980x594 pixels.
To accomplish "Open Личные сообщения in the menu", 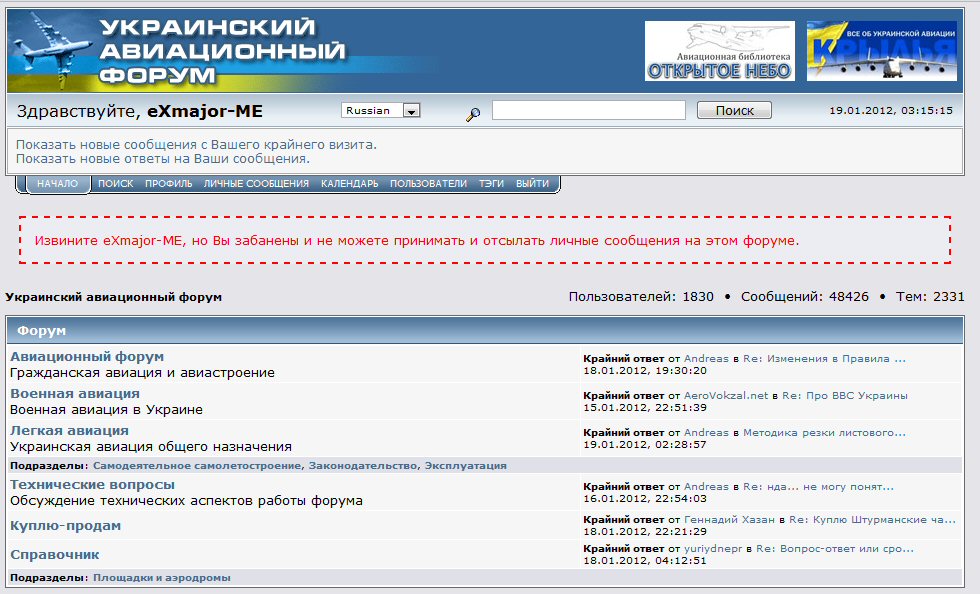I will [256, 184].
